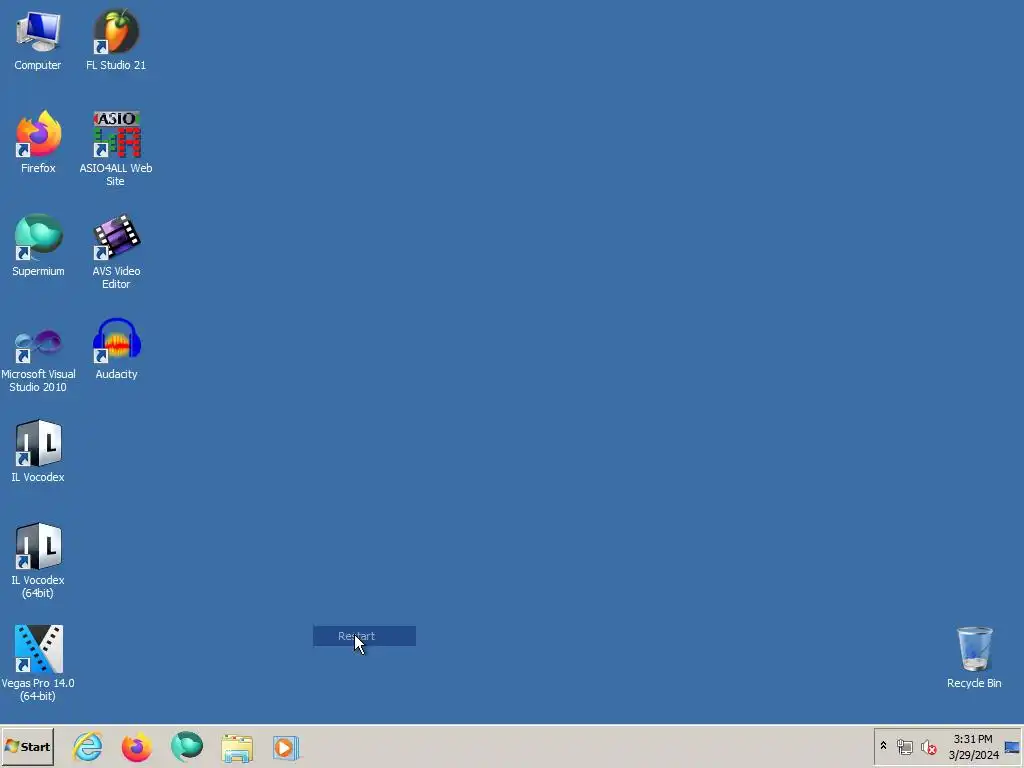Viewport: 1024px width, 768px height.
Task: Select the Supermium desktop shortcut
Action: tap(38, 246)
